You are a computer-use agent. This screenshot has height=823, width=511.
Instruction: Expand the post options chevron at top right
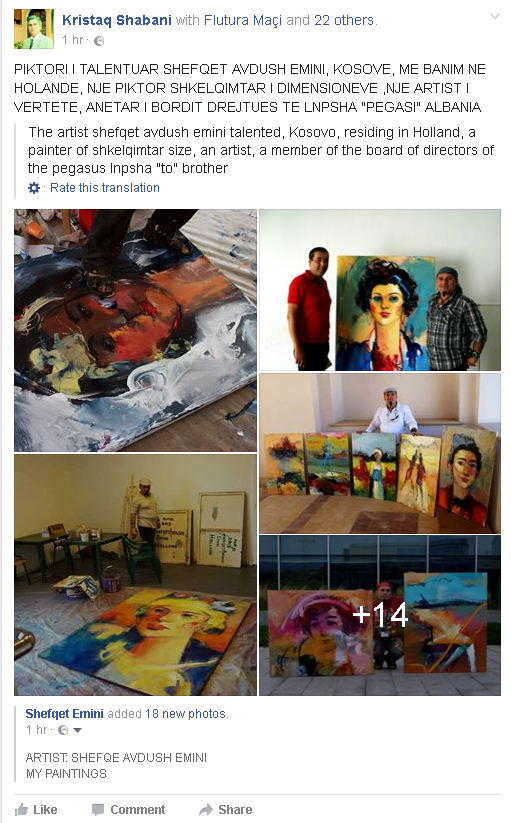tap(494, 16)
